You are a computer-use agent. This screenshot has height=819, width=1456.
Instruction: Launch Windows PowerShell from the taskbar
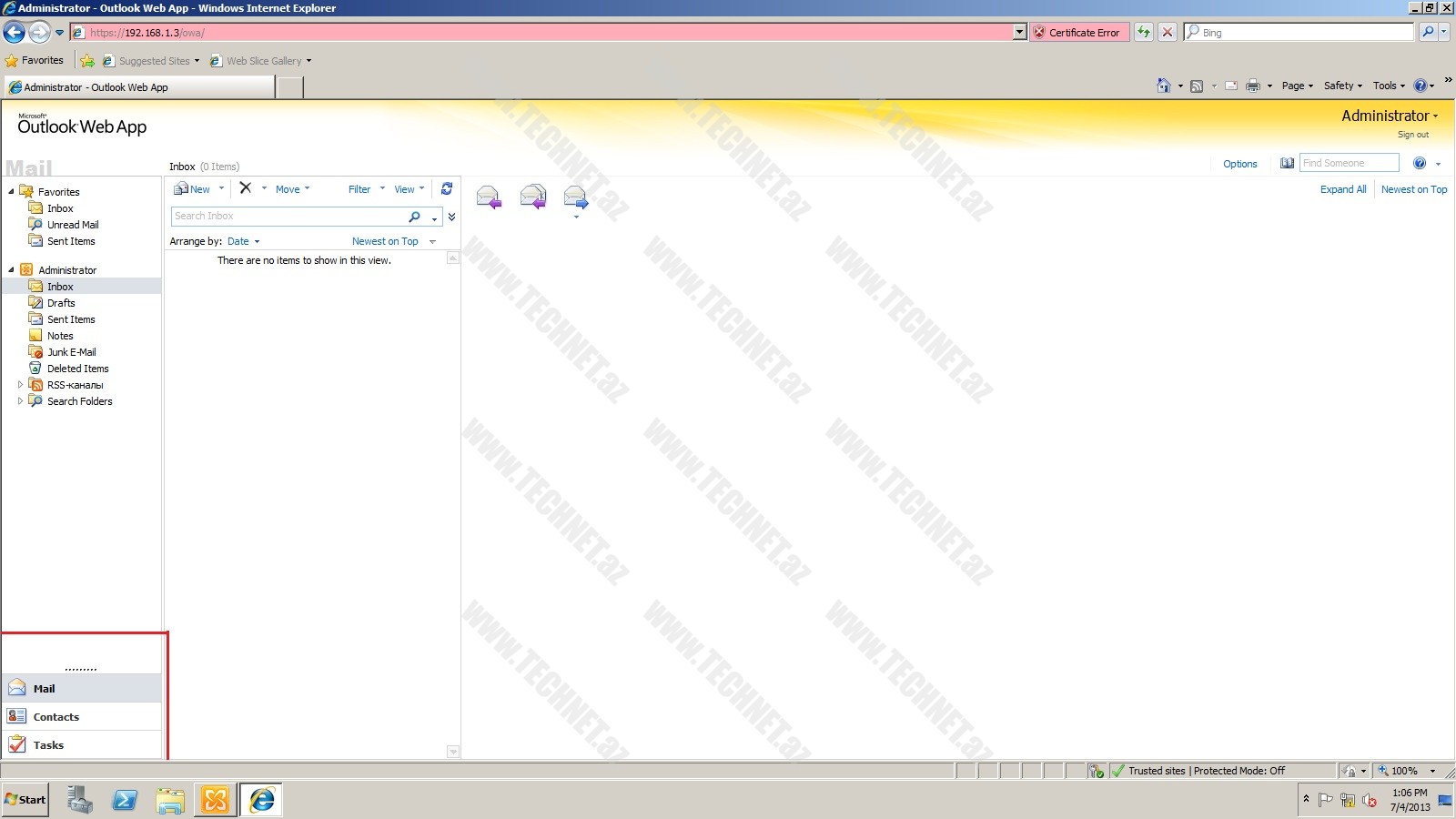[x=125, y=800]
